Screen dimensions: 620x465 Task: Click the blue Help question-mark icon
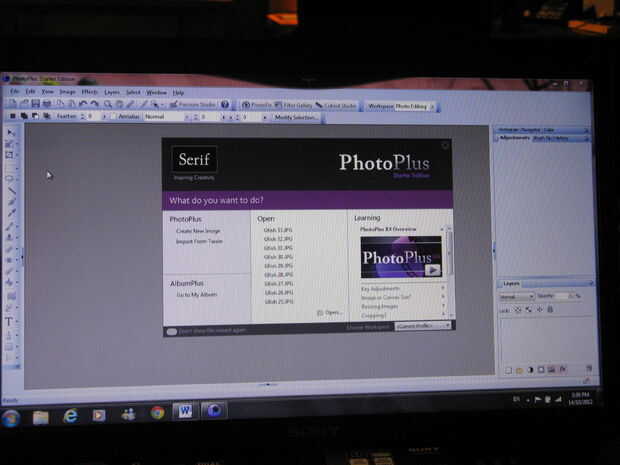point(225,104)
